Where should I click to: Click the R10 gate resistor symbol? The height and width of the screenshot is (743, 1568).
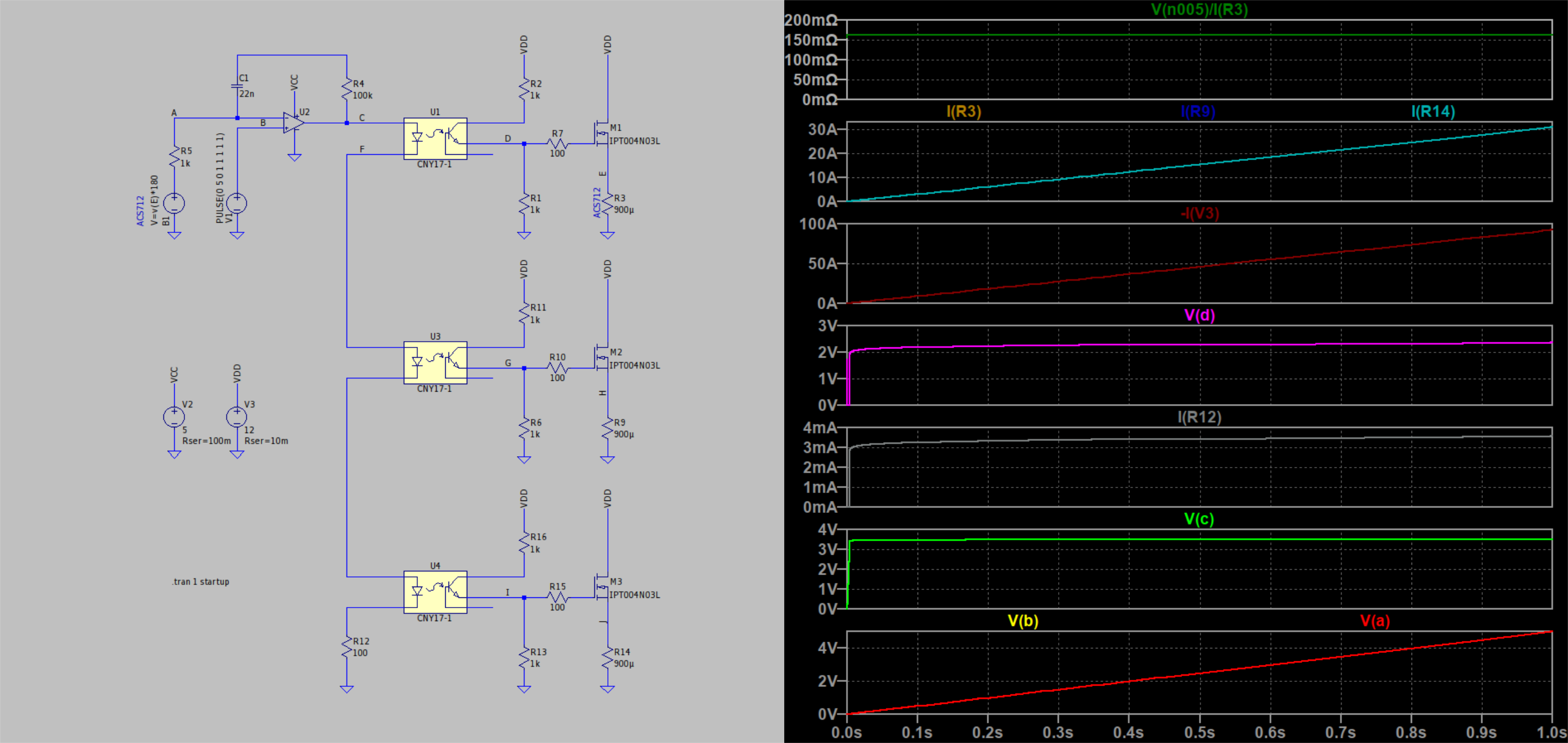[x=557, y=368]
